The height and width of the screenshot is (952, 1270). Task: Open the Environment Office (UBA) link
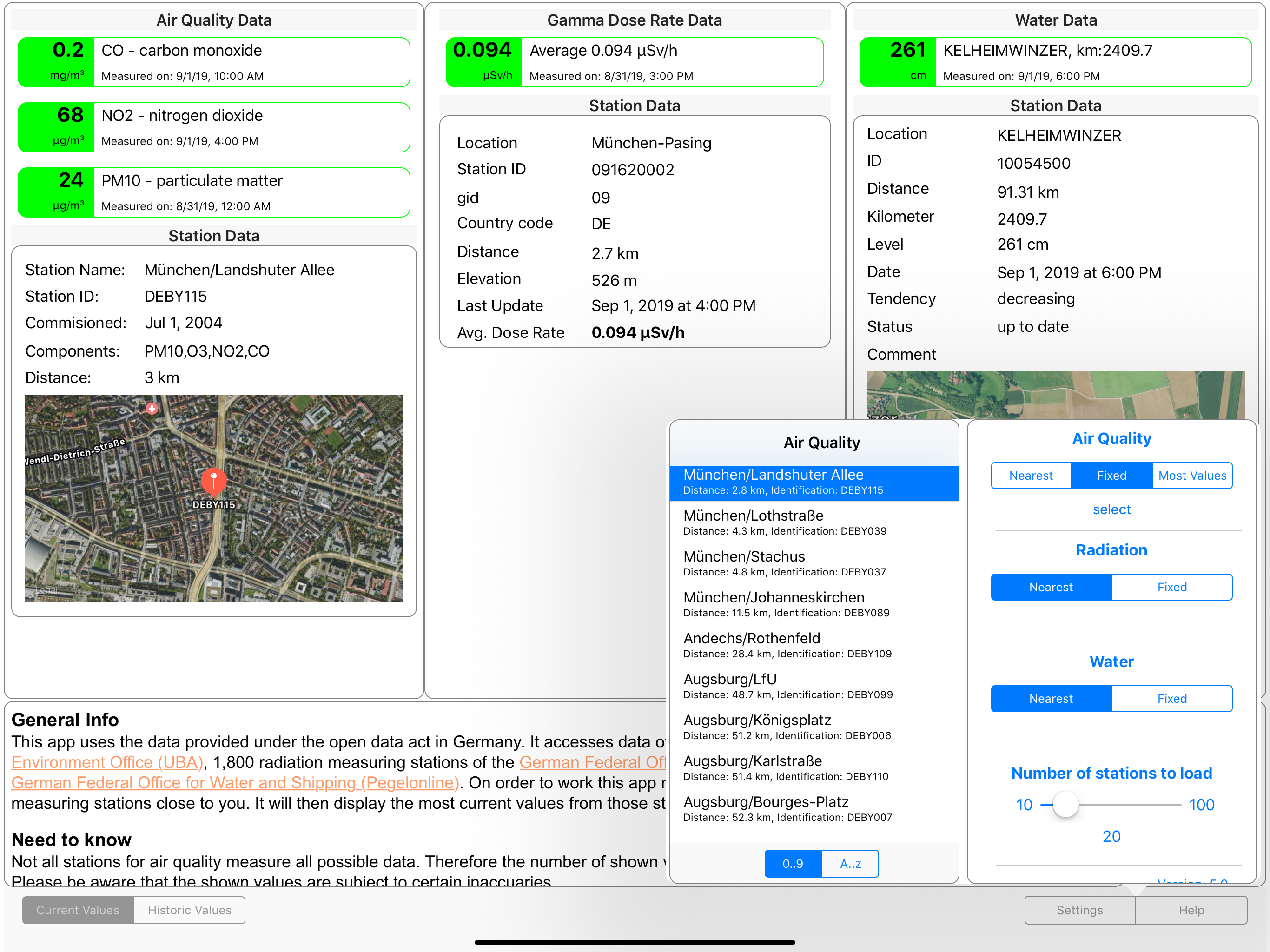pyautogui.click(x=107, y=762)
